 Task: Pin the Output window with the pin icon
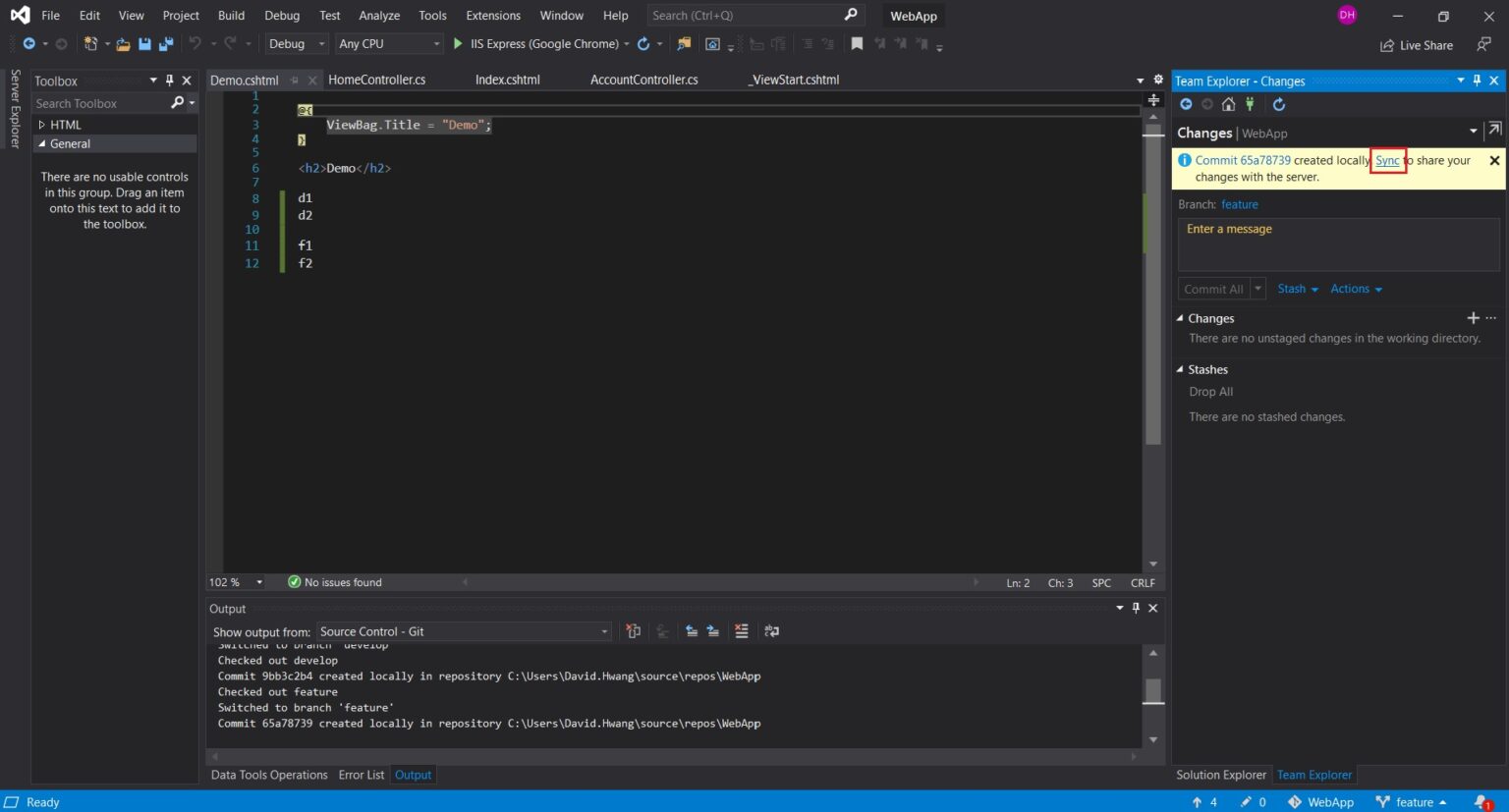pos(1136,608)
